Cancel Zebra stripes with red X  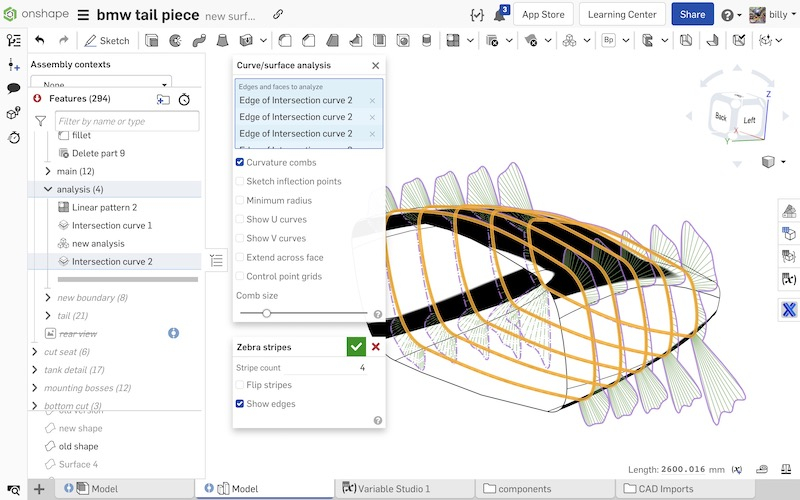(376, 347)
